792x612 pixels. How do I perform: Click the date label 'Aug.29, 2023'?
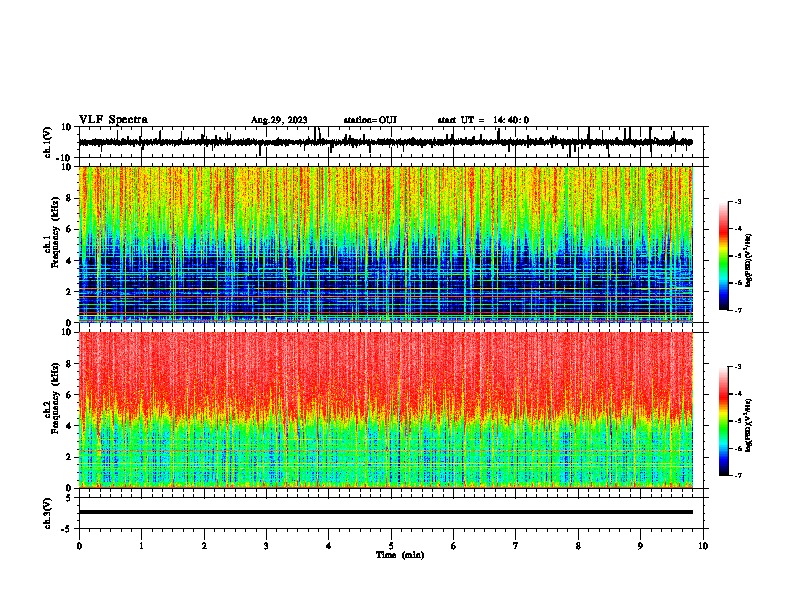pyautogui.click(x=279, y=120)
